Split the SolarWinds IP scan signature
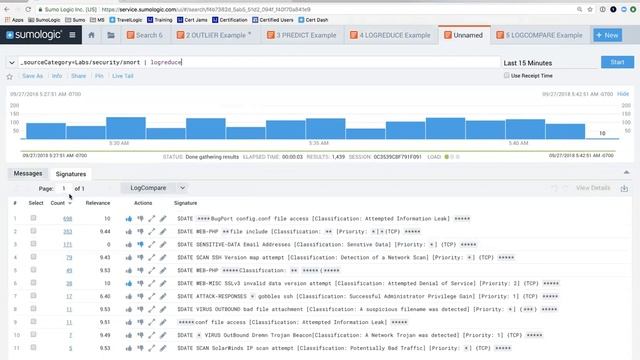 pos(152,348)
